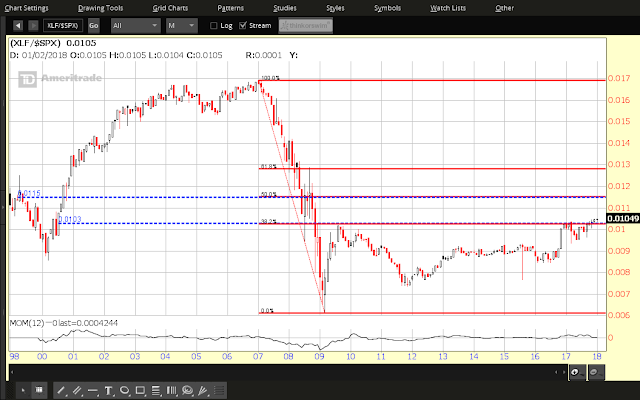Click the left scroll arrow under chart

click(x=12, y=372)
